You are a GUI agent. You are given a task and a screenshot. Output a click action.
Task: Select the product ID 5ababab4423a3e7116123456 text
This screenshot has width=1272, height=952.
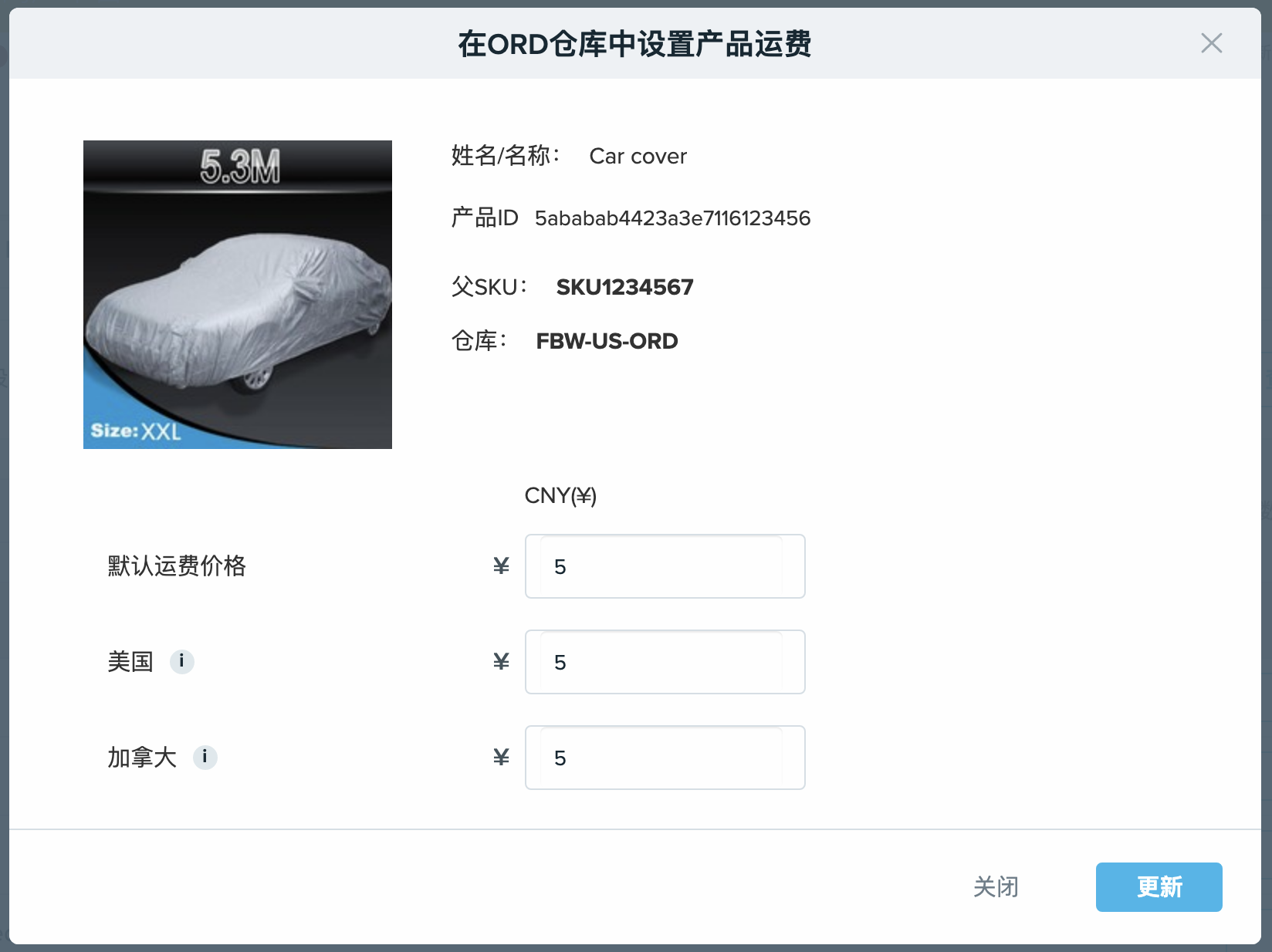click(672, 218)
